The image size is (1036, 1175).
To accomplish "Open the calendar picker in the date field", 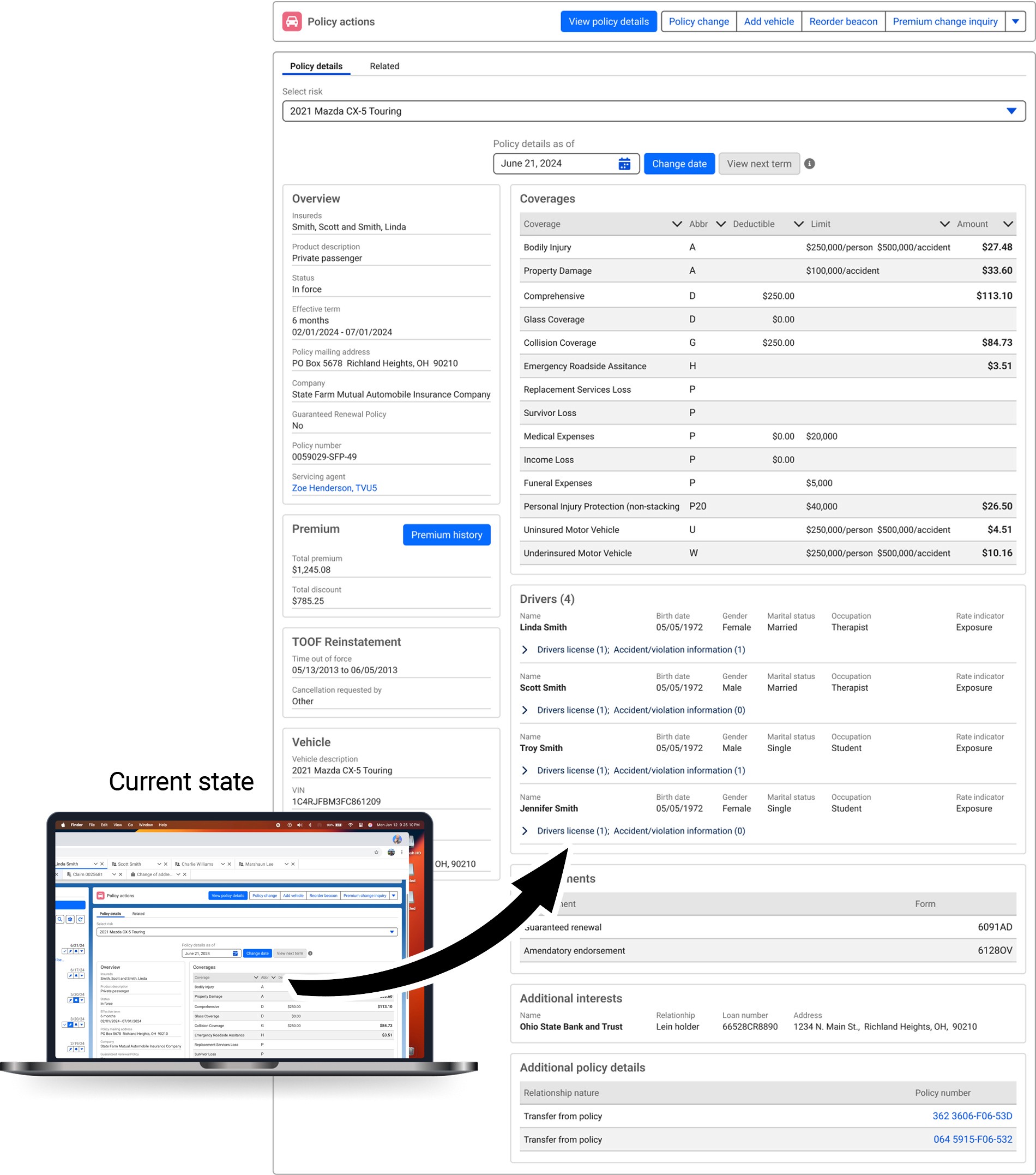I will coord(624,164).
